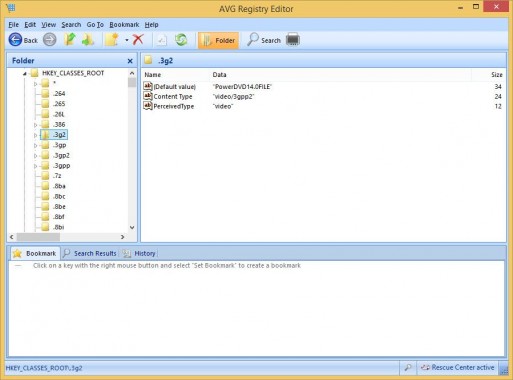The height and width of the screenshot is (380, 513).
Task: Switch to the Search Results tab
Action: (90, 253)
